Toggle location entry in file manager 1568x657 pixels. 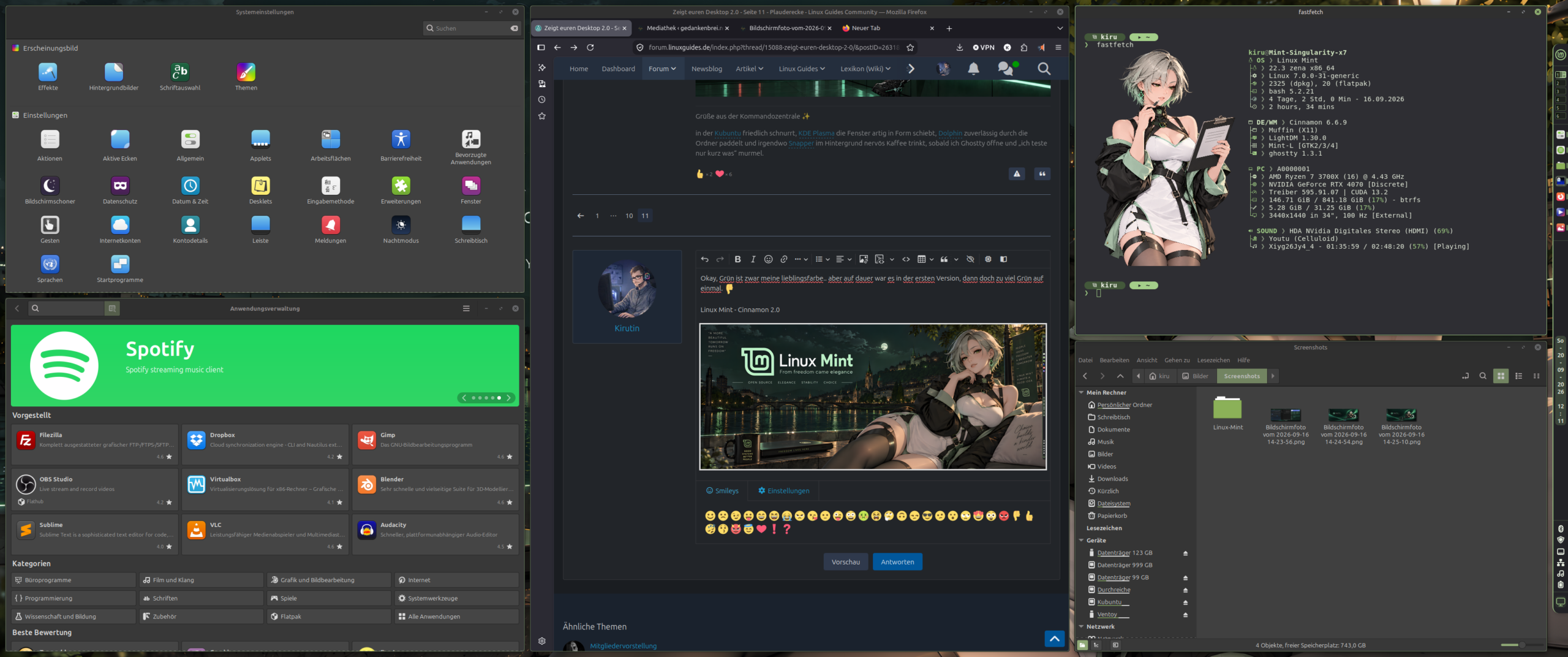pyautogui.click(x=1465, y=376)
